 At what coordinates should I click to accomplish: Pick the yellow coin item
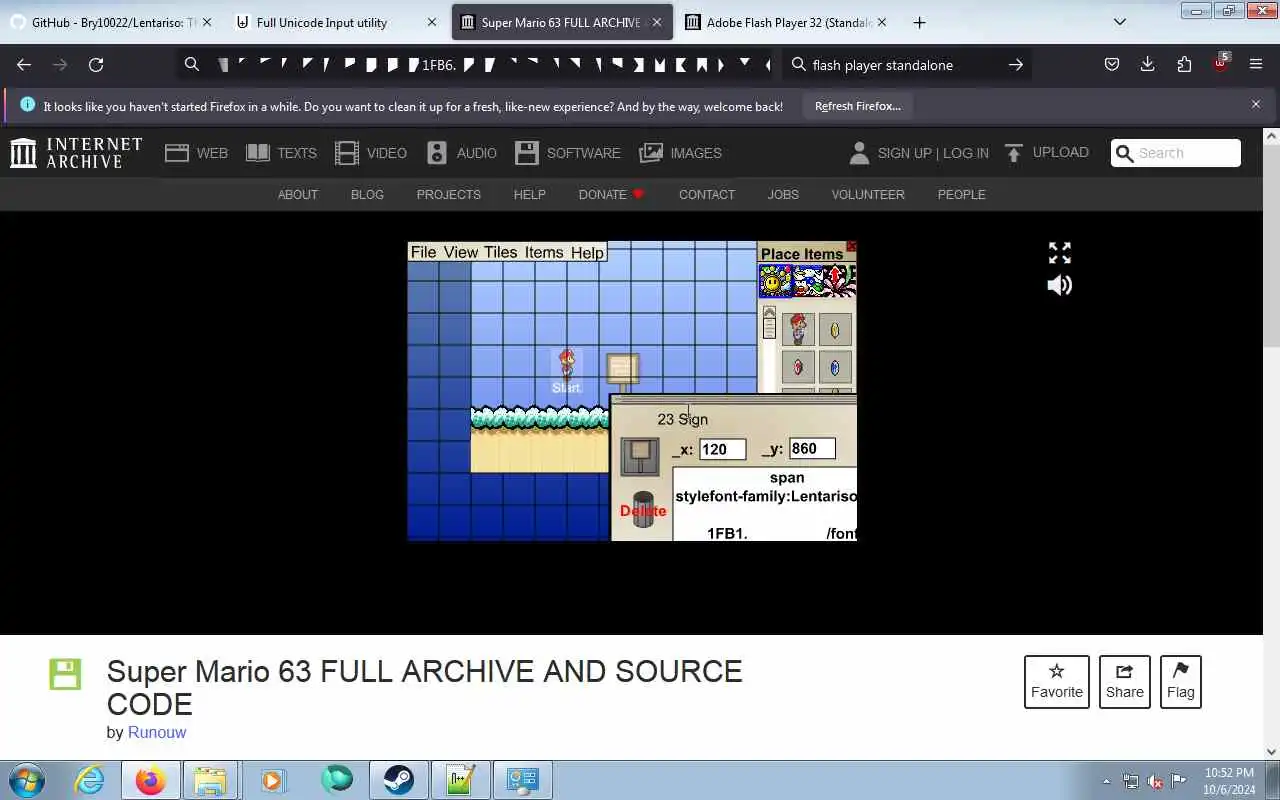(835, 329)
